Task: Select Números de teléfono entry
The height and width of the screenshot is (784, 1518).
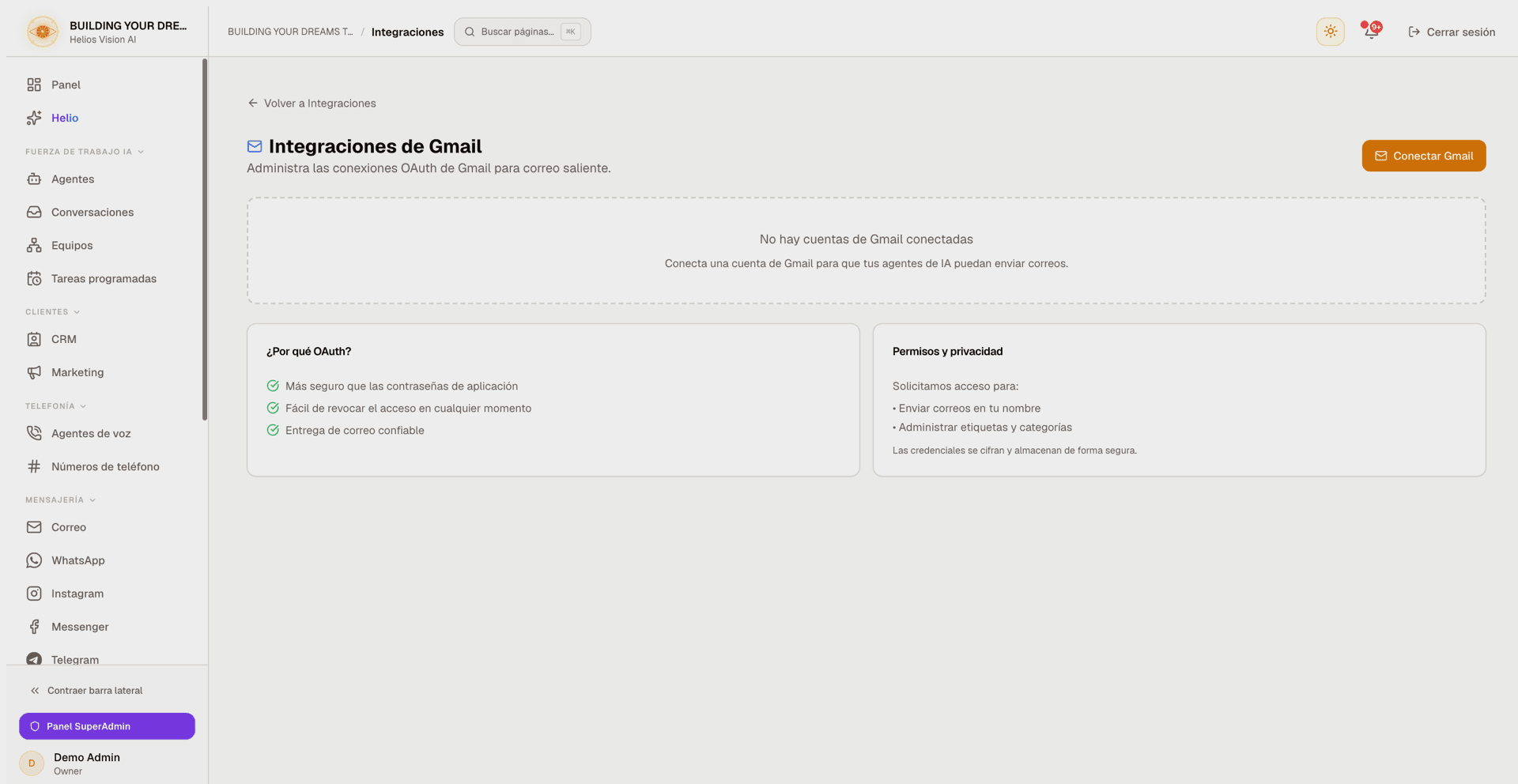Action: tap(107, 467)
